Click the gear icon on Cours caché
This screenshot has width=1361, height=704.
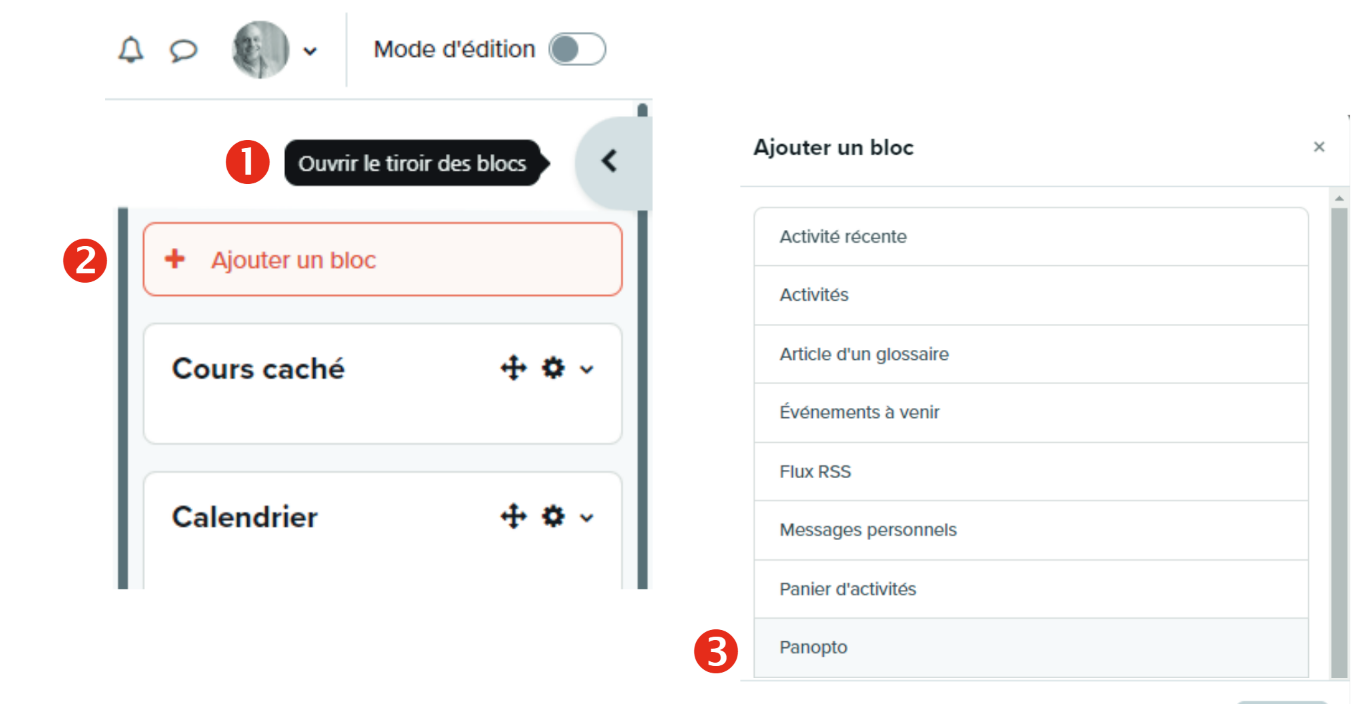click(x=553, y=369)
